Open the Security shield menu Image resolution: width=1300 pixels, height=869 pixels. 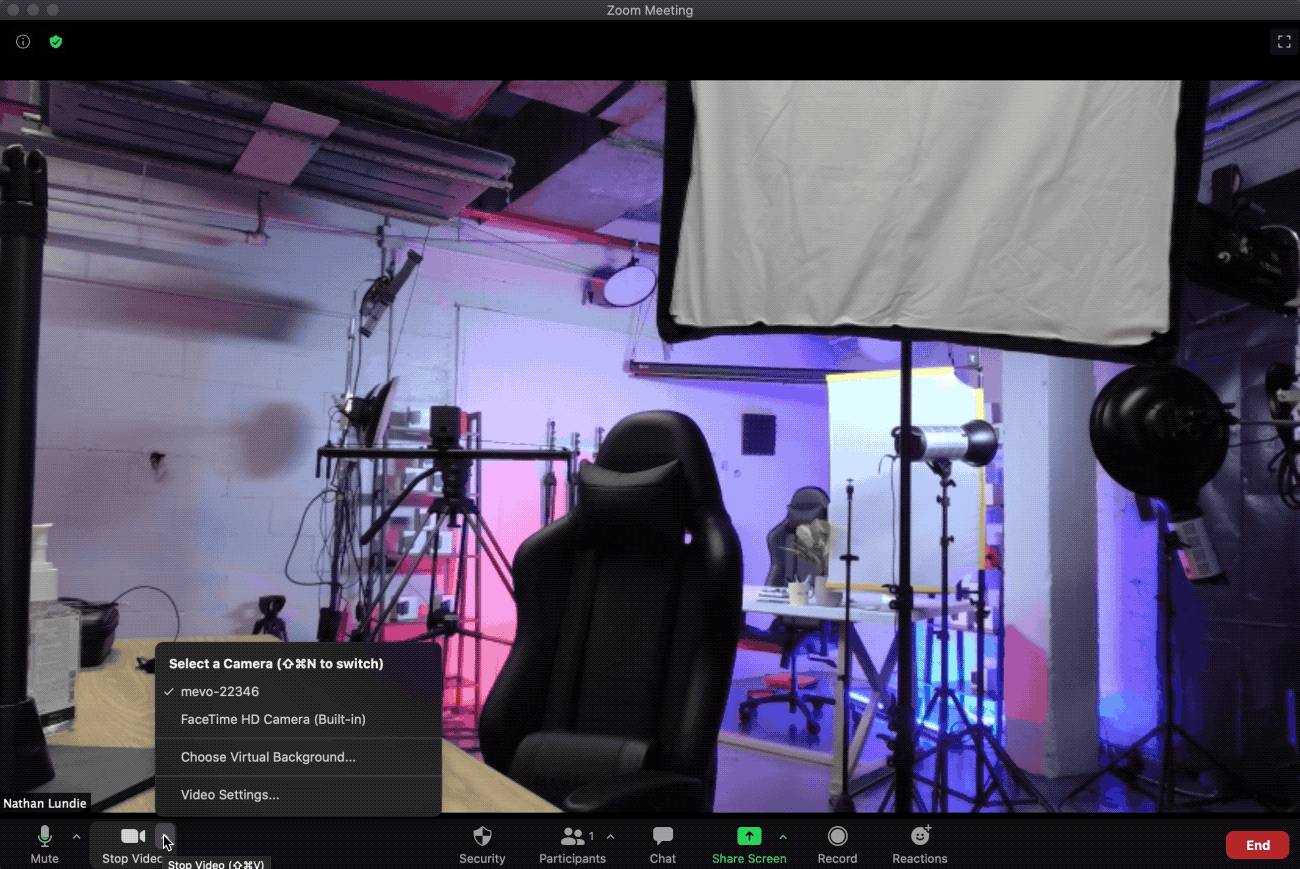(x=482, y=844)
